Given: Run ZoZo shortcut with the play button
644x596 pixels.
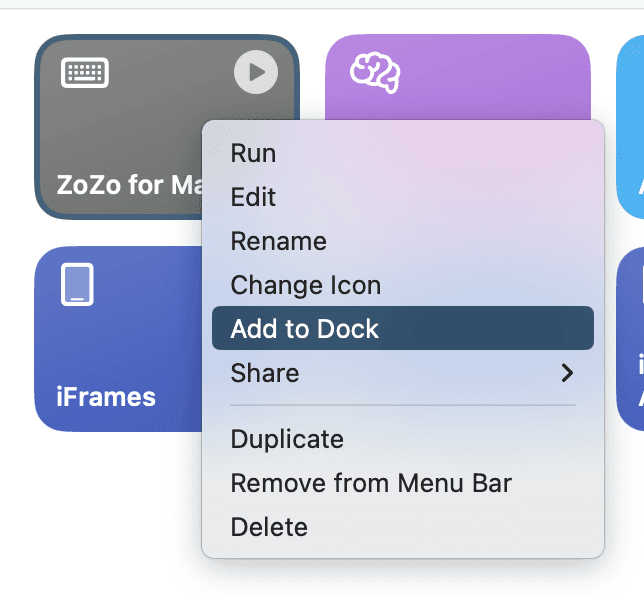Looking at the screenshot, I should coord(256,72).
